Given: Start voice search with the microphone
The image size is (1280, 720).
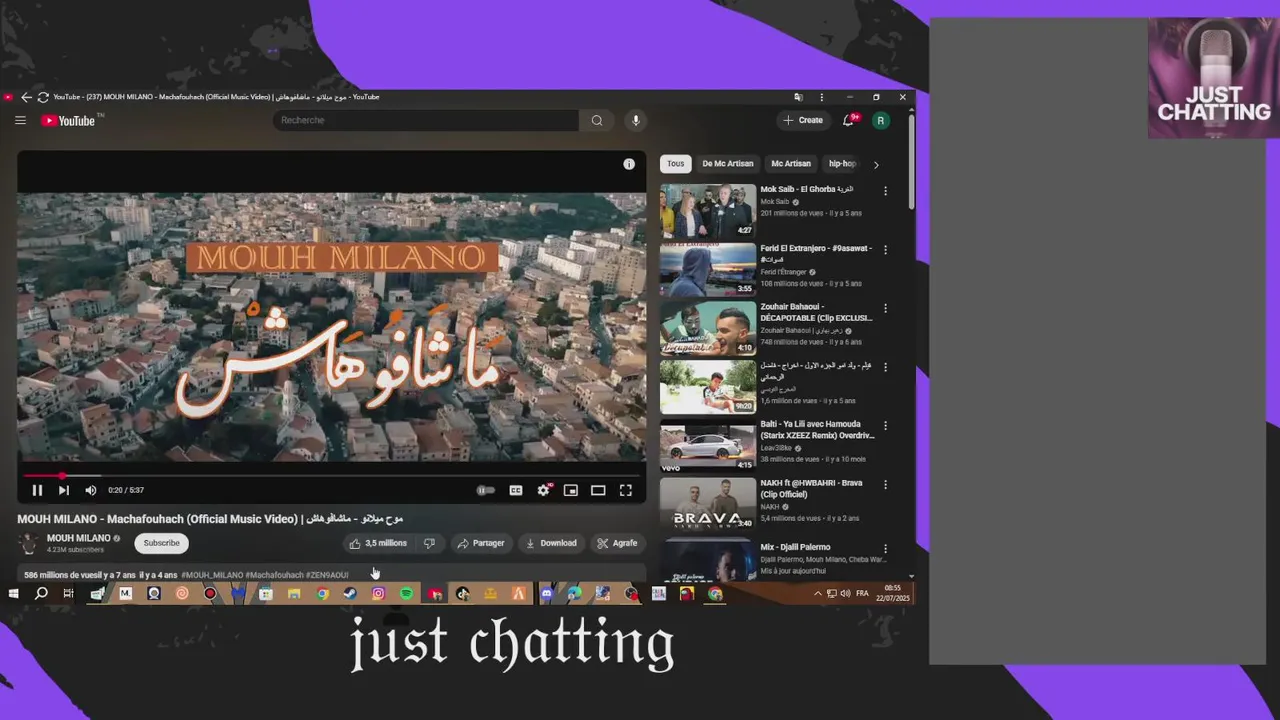Looking at the screenshot, I should pyautogui.click(x=635, y=120).
